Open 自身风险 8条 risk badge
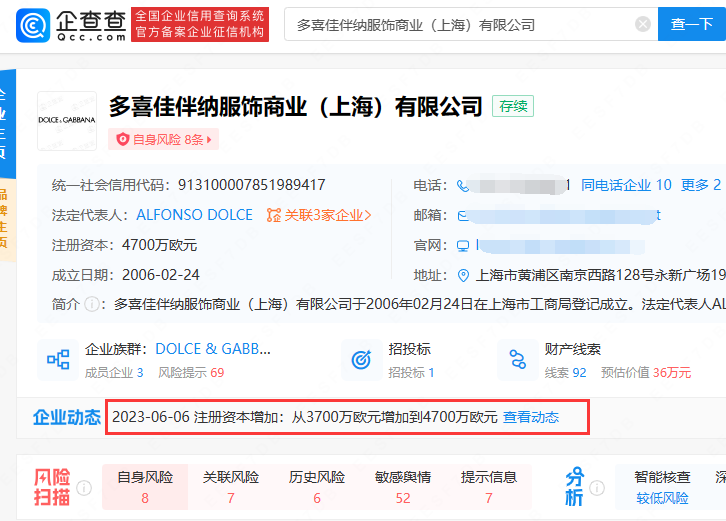 coord(163,139)
